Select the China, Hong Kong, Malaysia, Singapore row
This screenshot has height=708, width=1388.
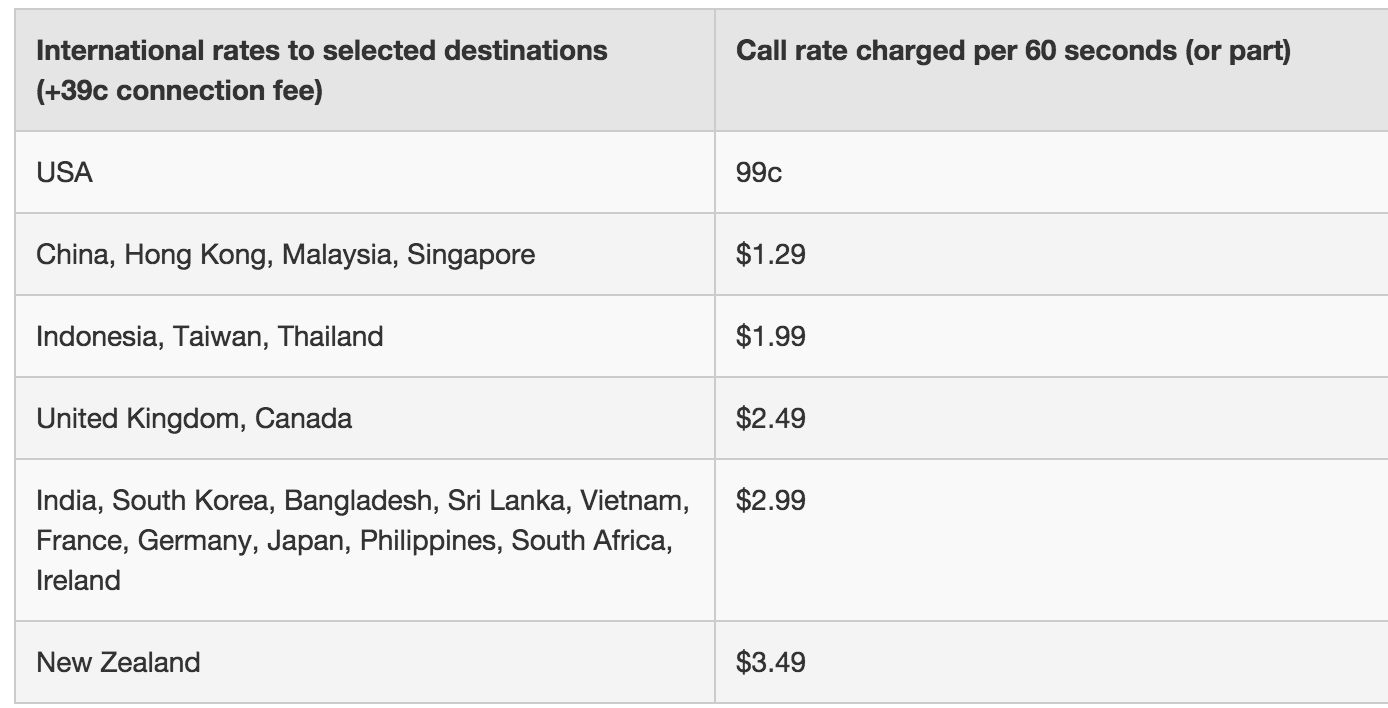tap(285, 255)
